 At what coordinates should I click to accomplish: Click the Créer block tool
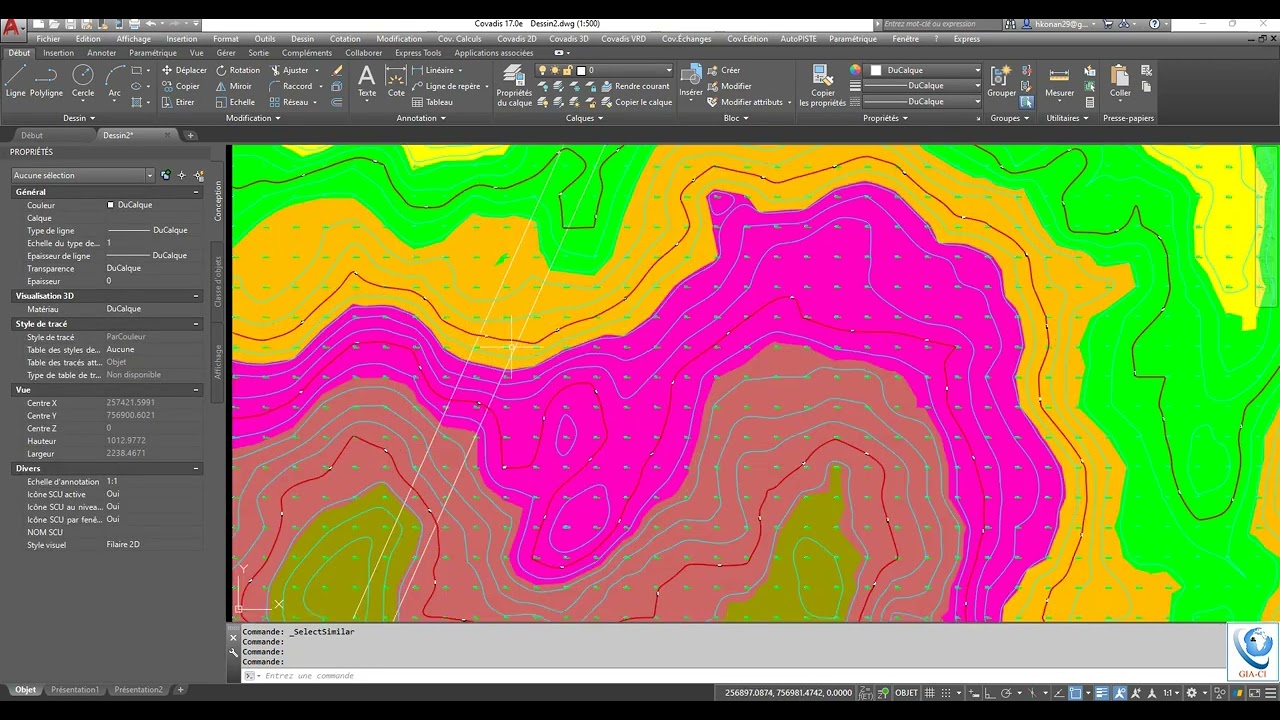tap(724, 70)
